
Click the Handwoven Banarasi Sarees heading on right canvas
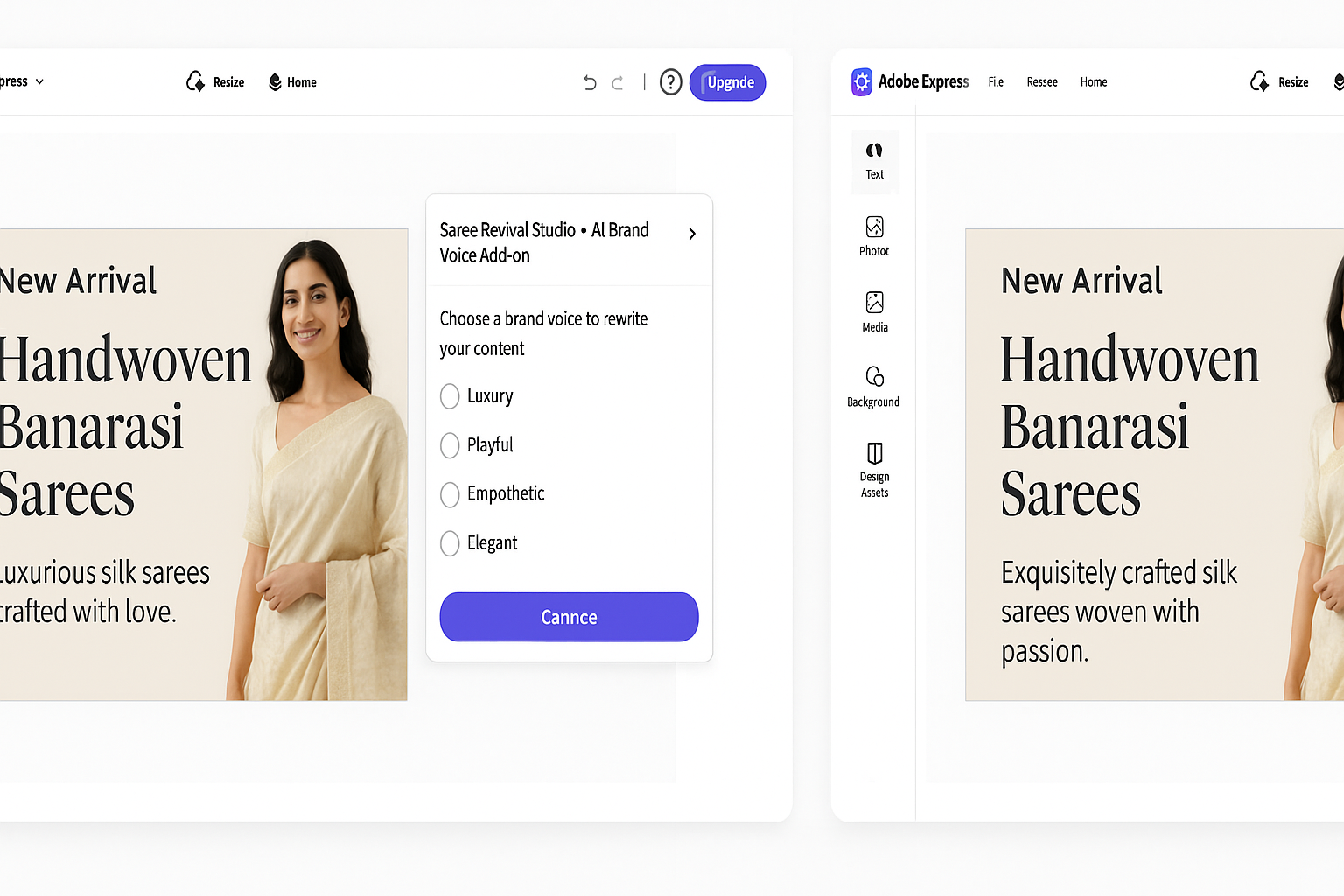pyautogui.click(x=1130, y=426)
